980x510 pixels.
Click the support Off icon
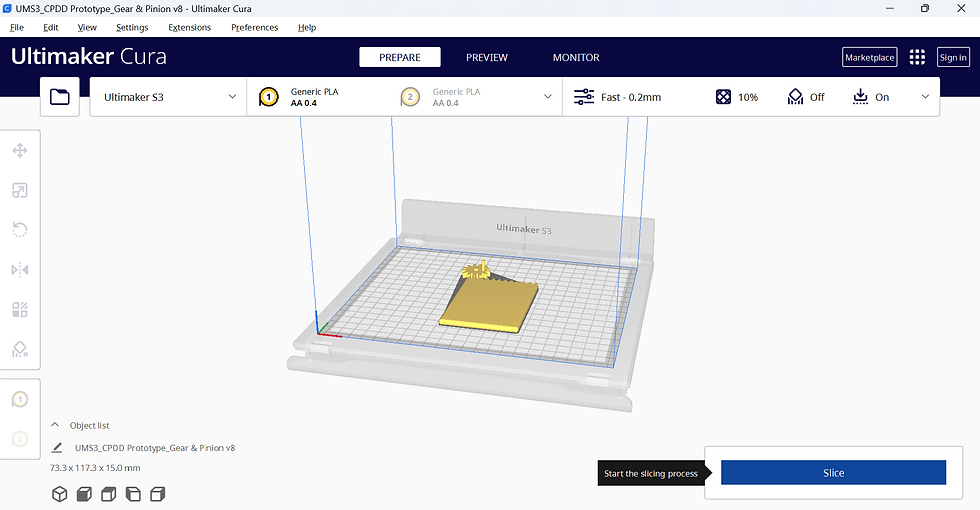pos(795,97)
